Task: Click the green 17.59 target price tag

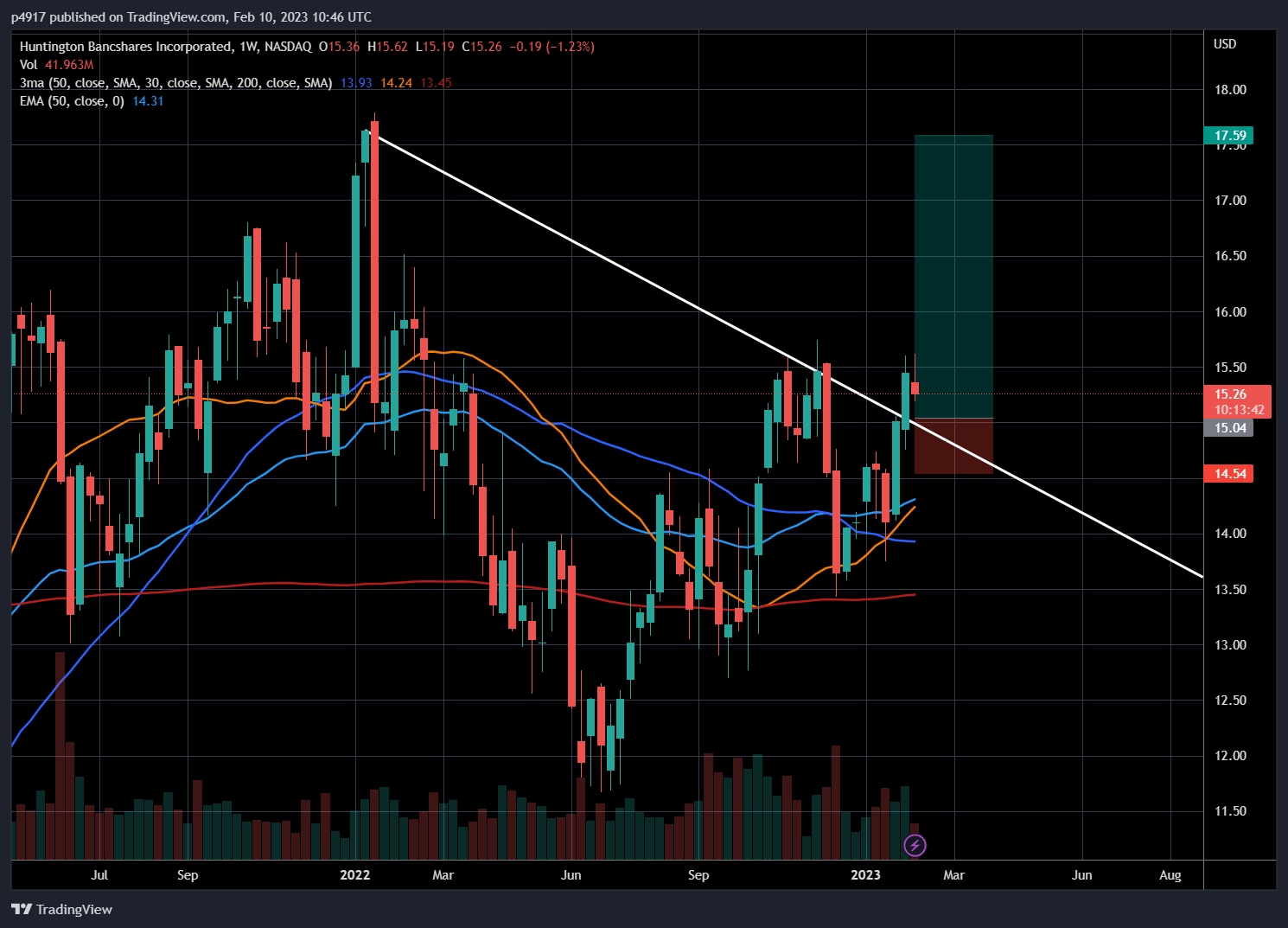Action: [x=1228, y=135]
